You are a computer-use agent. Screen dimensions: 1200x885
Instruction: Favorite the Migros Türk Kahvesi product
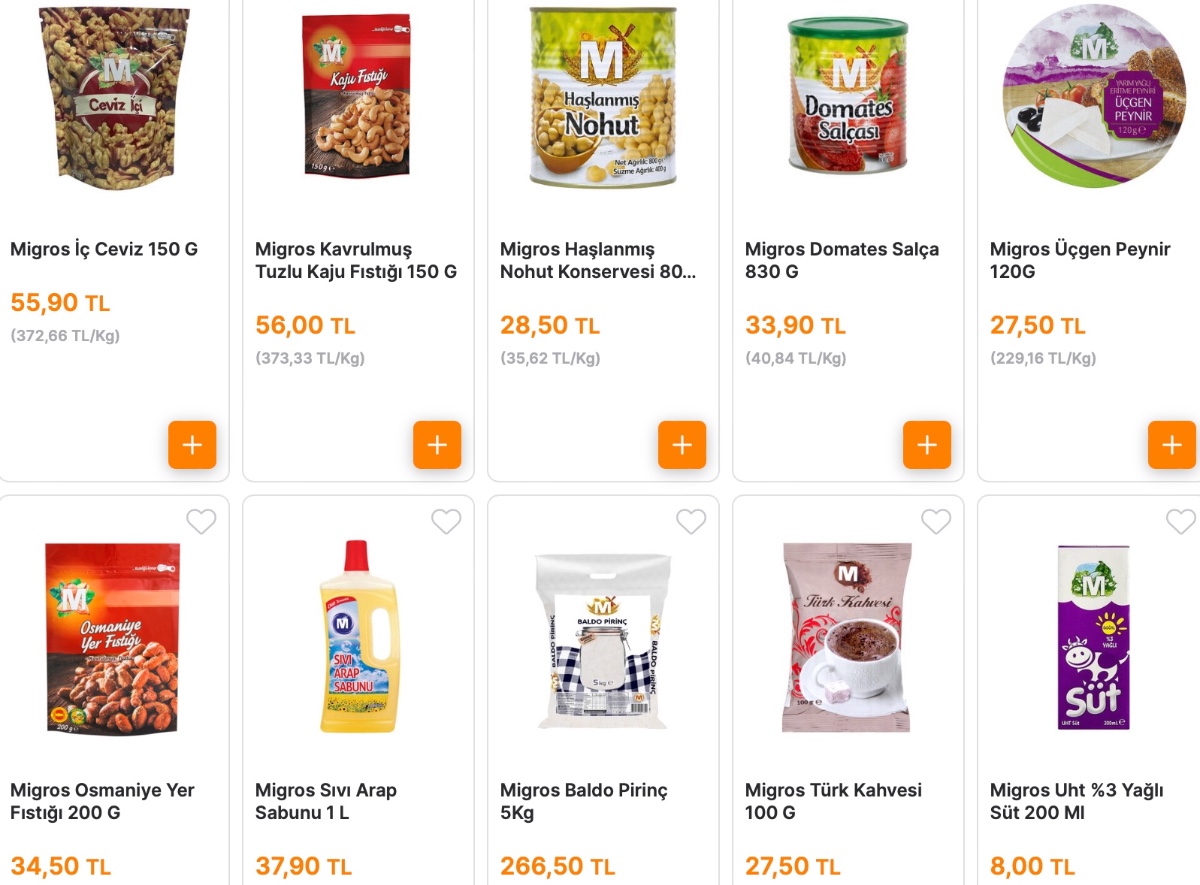pos(936,522)
